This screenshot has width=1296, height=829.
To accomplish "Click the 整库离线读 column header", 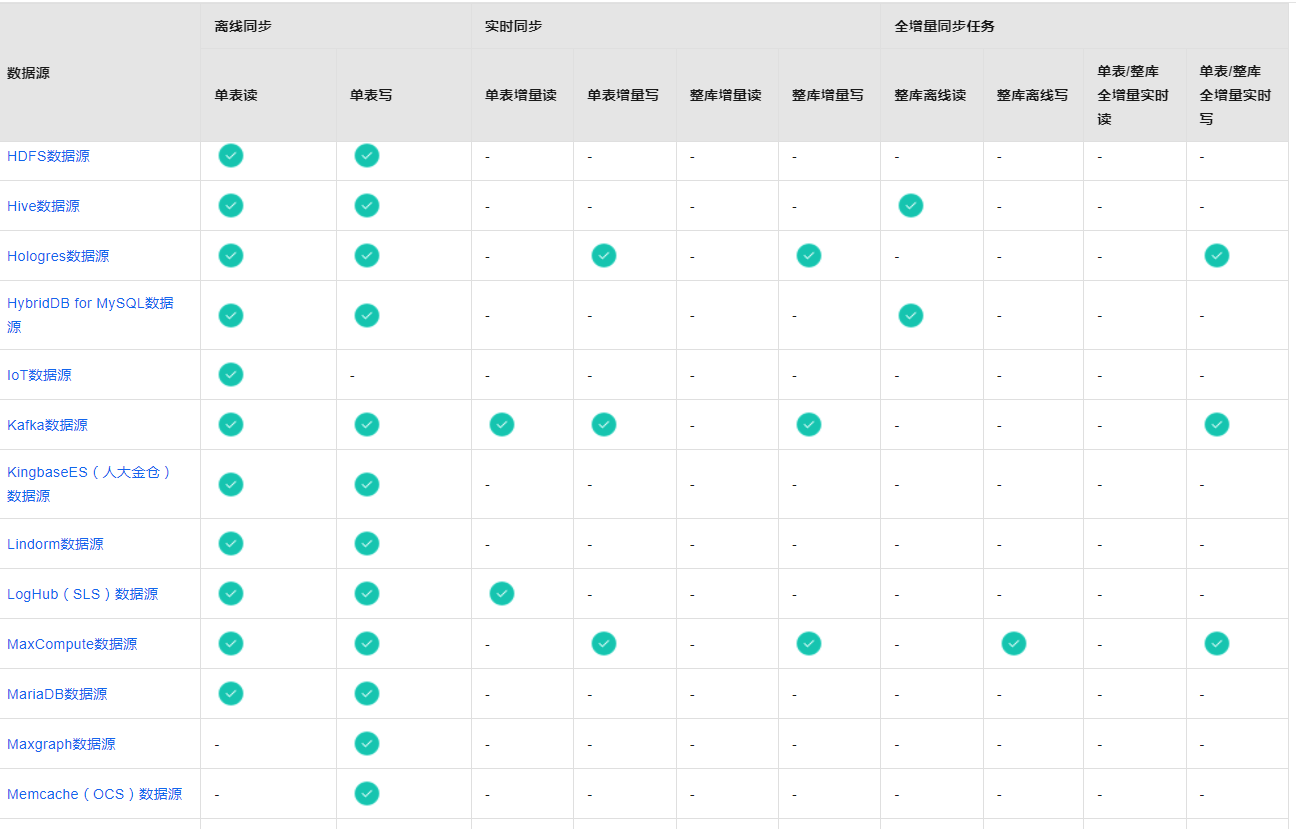I will click(x=932, y=95).
